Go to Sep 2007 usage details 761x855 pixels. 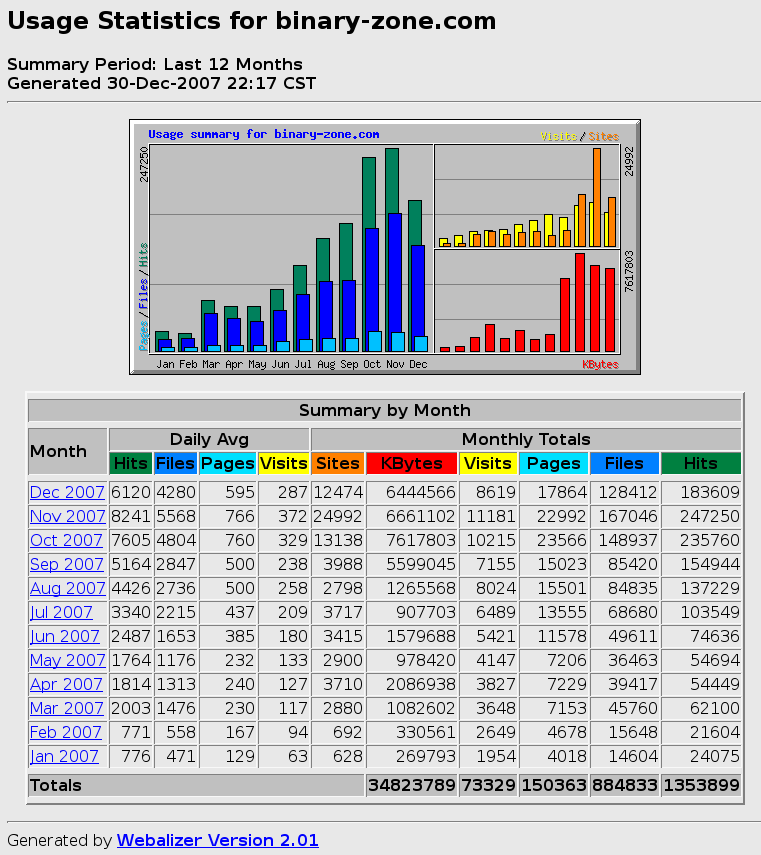coord(67,564)
